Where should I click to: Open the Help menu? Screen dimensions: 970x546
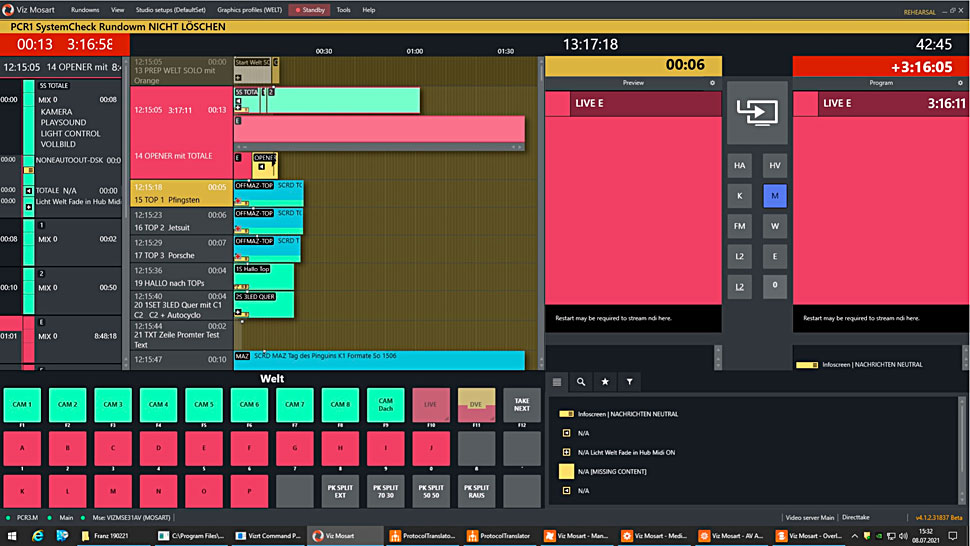369,10
